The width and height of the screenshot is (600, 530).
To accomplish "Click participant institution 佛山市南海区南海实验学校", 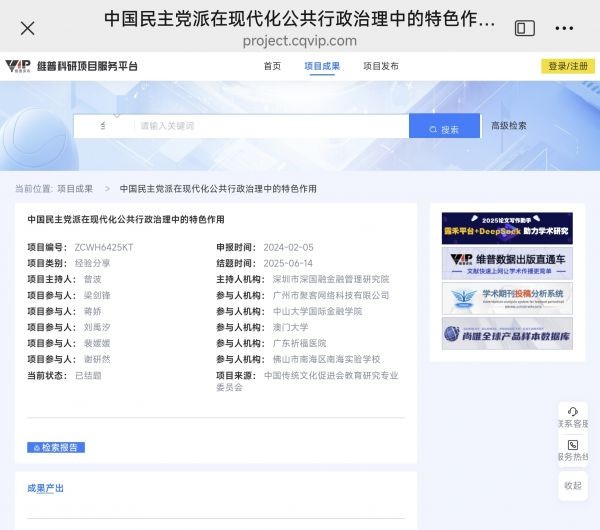I will 326,359.
